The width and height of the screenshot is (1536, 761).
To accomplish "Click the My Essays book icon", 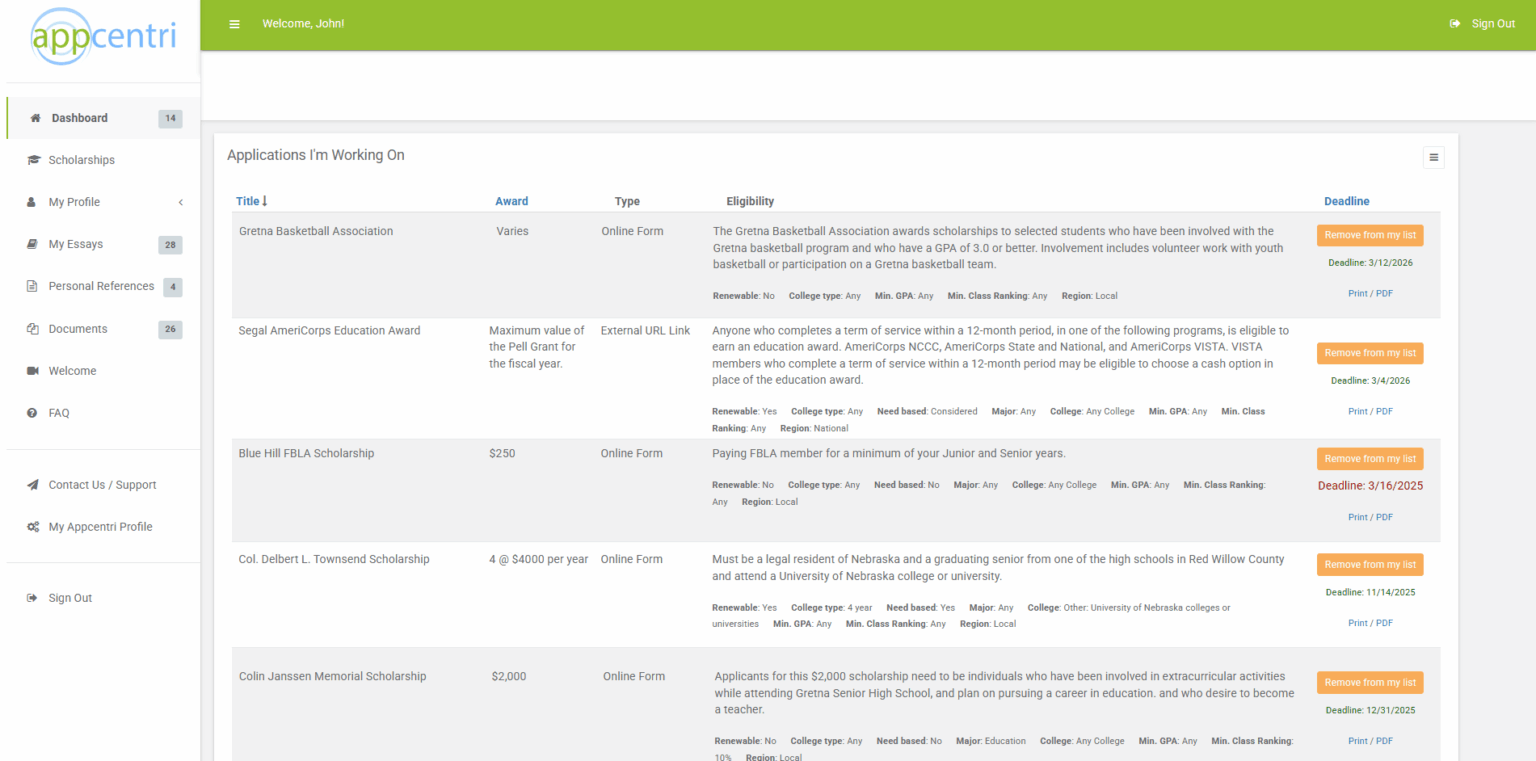I will click(x=33, y=244).
